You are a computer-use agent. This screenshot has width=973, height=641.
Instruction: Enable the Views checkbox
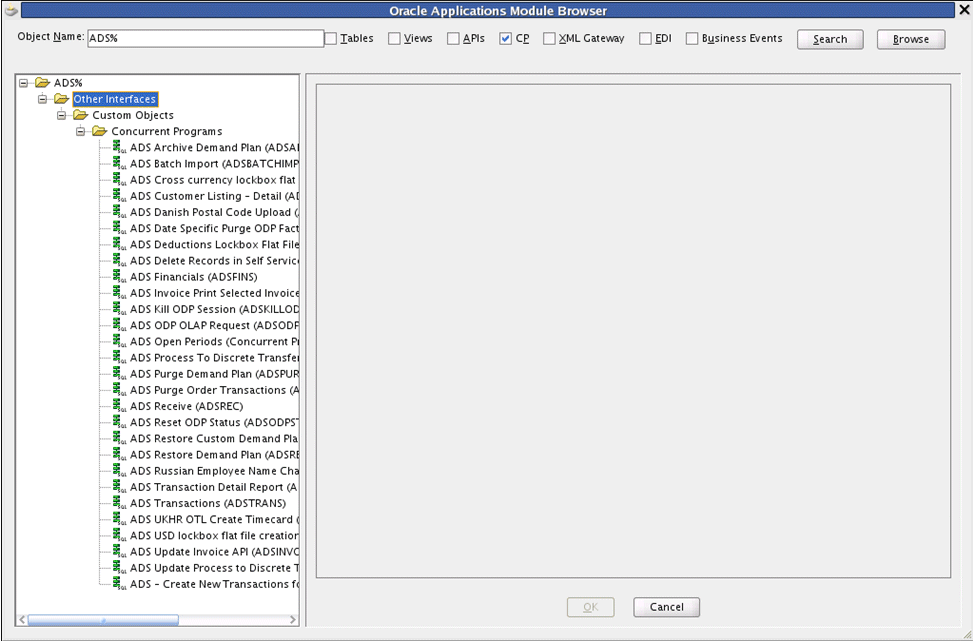[395, 38]
